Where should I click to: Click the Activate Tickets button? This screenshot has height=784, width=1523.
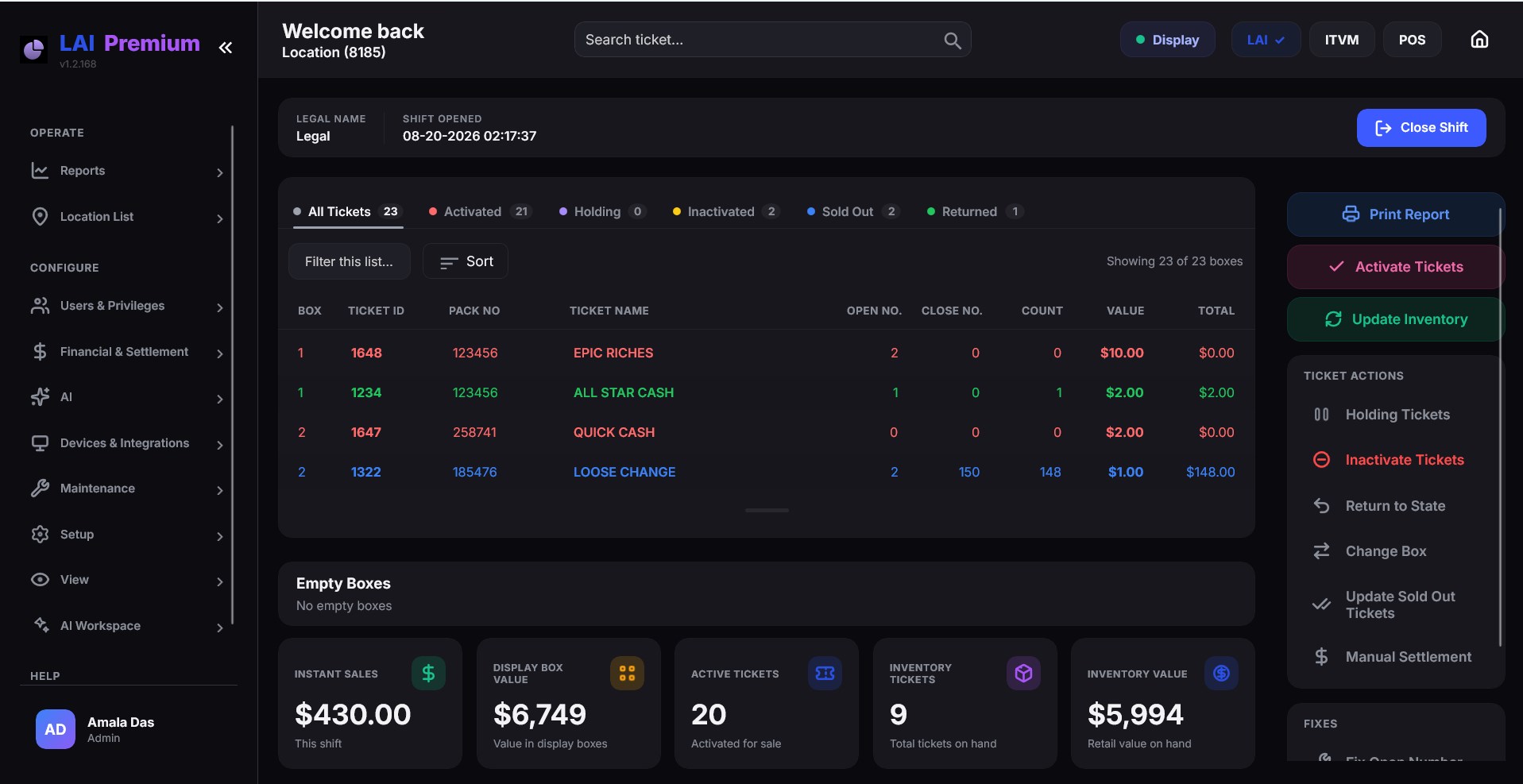click(x=1395, y=267)
